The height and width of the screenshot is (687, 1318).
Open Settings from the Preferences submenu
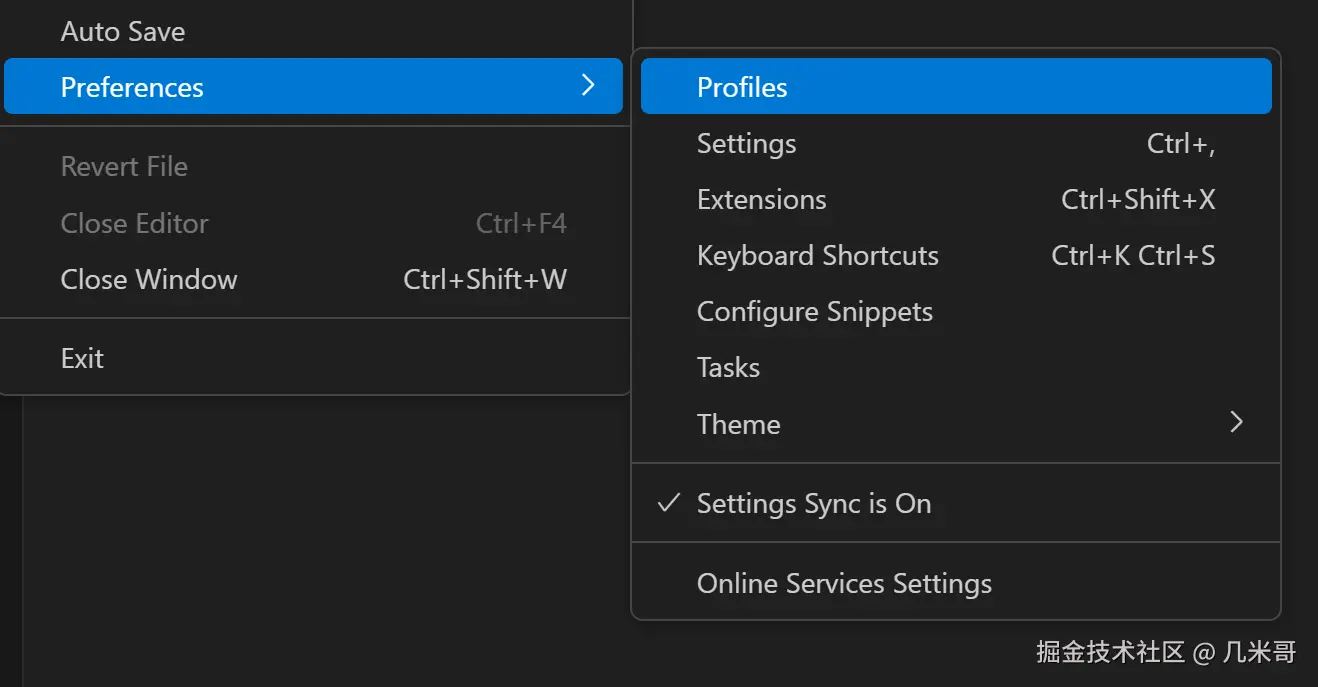746,144
